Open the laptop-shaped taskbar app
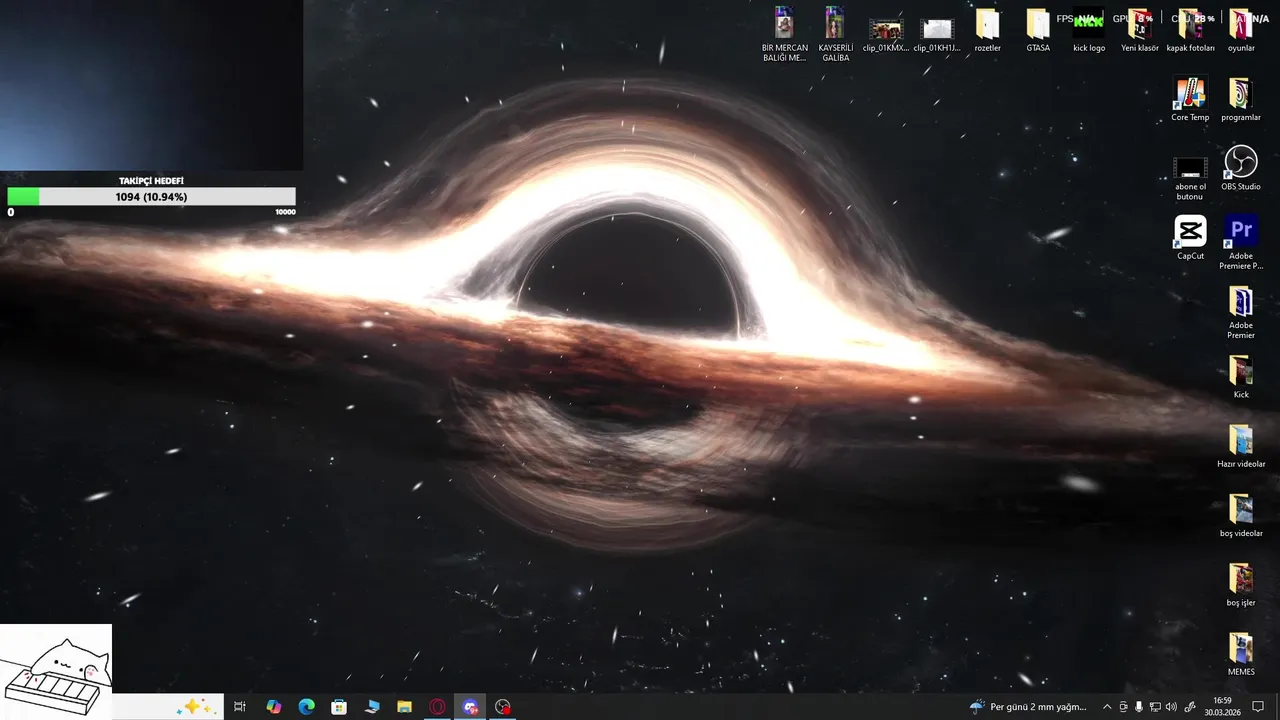This screenshot has height=720, width=1280. click(x=372, y=707)
